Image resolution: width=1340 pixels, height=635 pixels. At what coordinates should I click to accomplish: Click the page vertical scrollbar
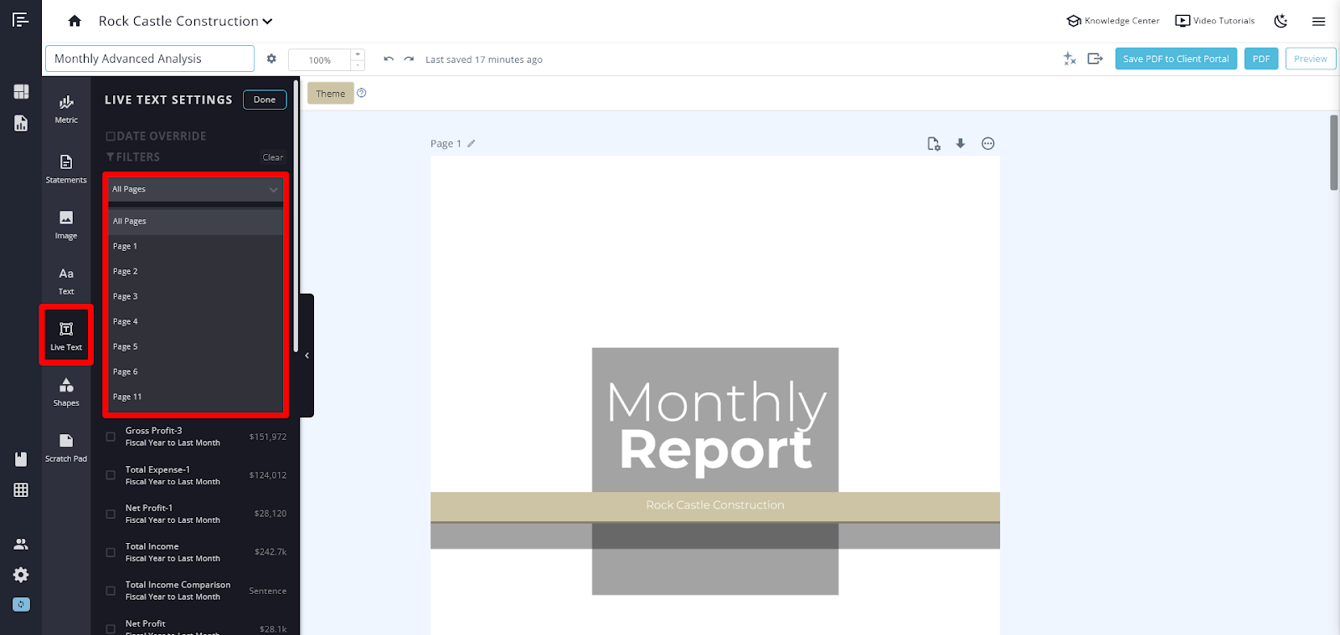(x=1334, y=152)
